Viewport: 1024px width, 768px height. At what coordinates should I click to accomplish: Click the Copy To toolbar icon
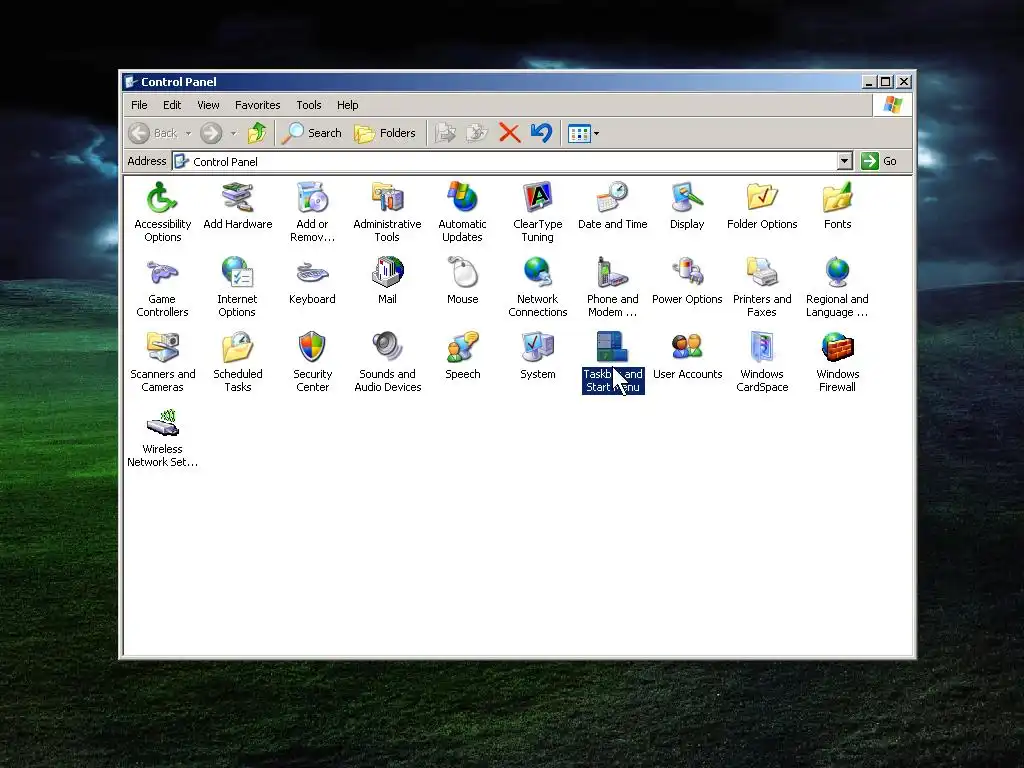point(477,133)
